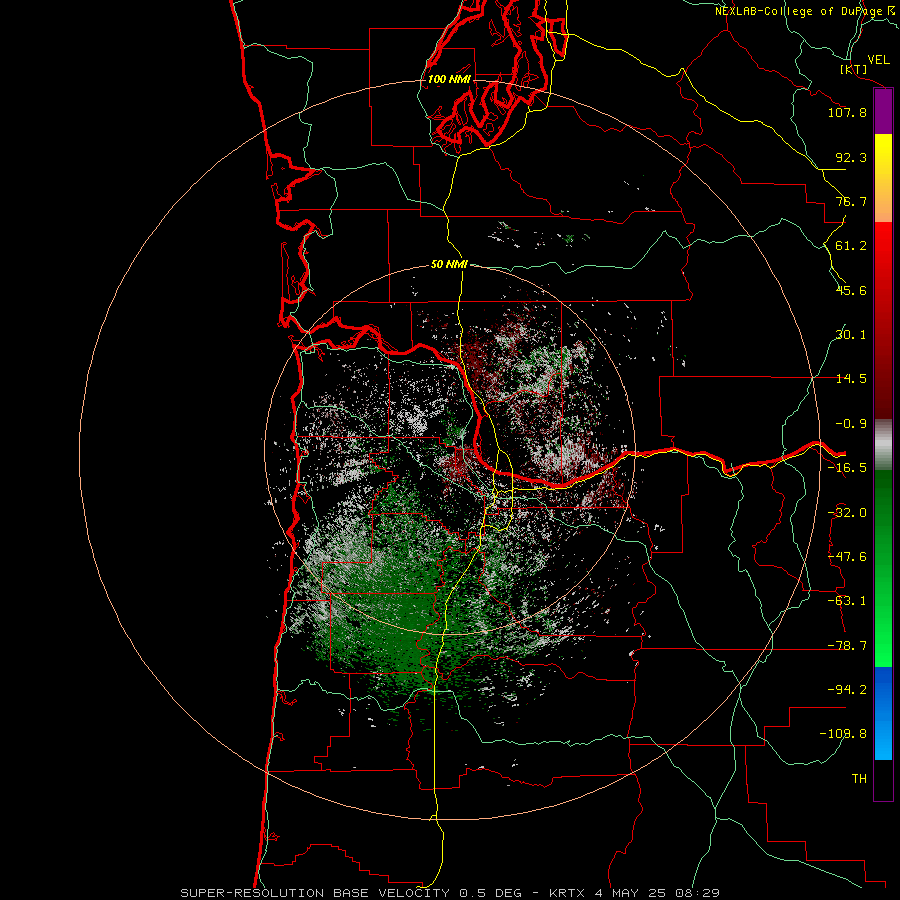The image size is (900, 900).
Task: Click the product caption text SUPER-RESOLUTION BASE VELOCITY
Action: click(x=315, y=893)
